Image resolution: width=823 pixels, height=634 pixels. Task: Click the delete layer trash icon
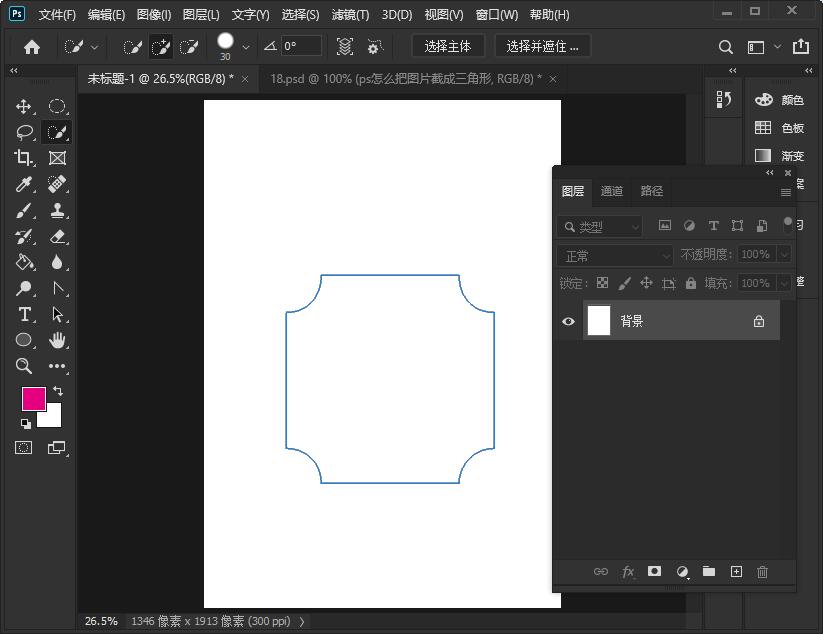pos(762,572)
